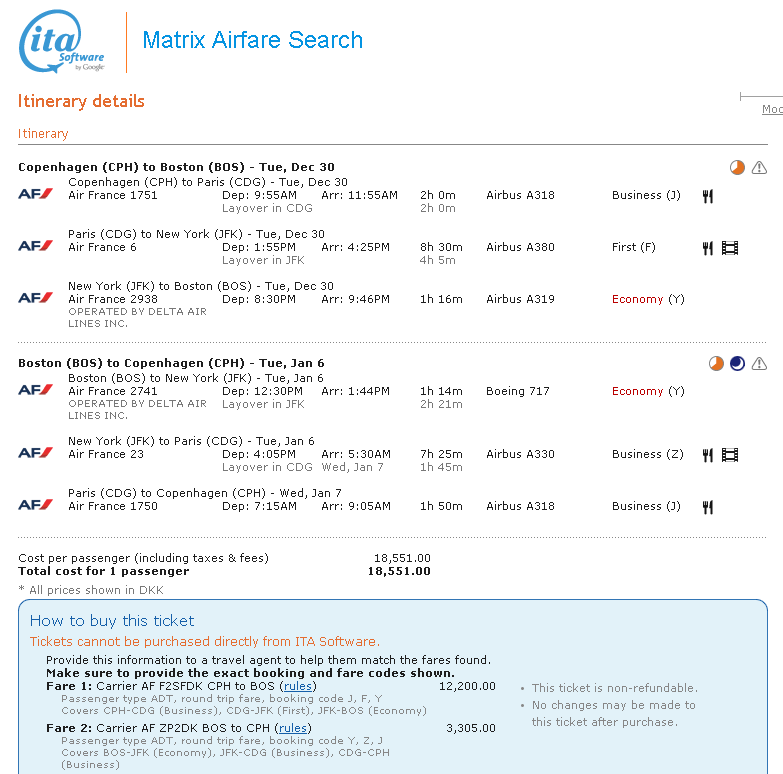Click the ITA Software logo
Screen dimensions: 783x774
coord(61,41)
